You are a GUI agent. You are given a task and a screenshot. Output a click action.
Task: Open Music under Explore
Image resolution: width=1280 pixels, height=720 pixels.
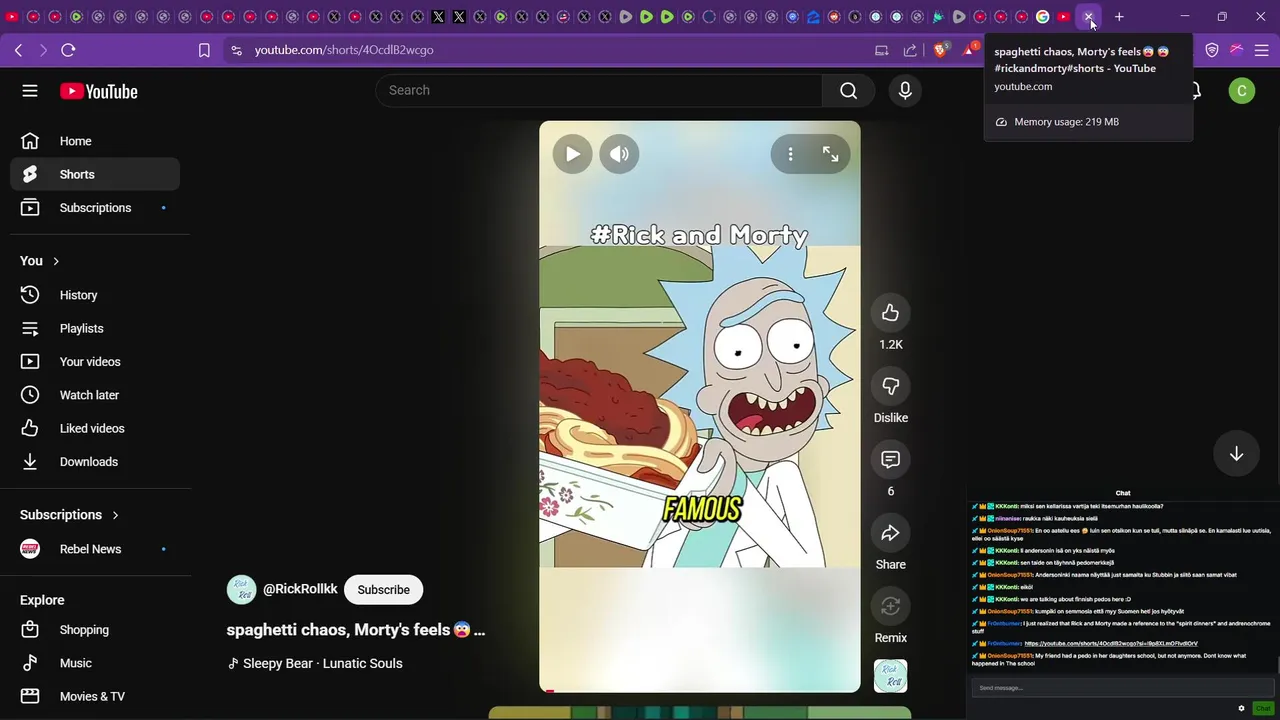click(x=95, y=663)
